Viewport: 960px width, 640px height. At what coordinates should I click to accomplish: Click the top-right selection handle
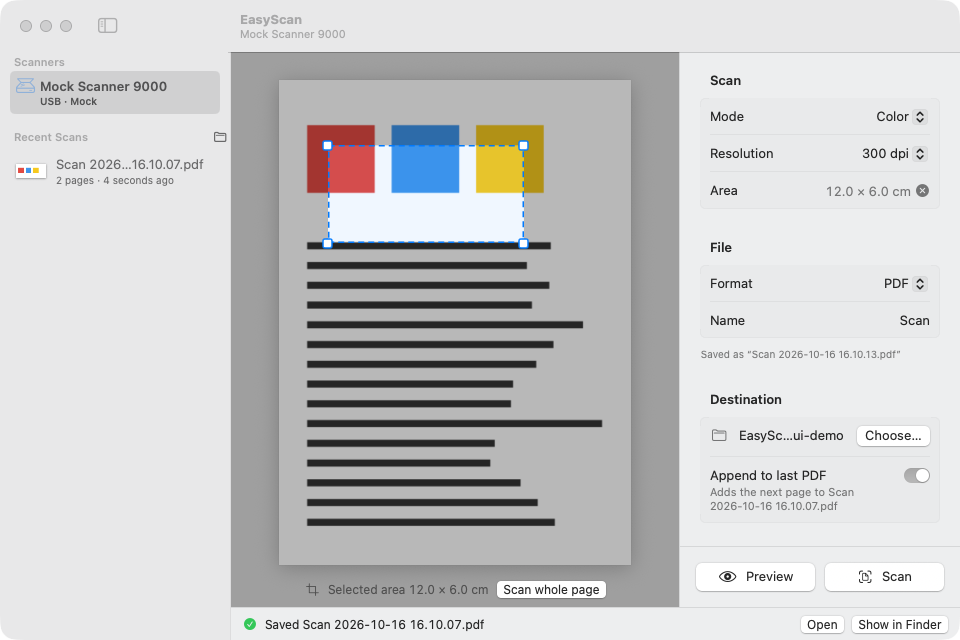click(x=523, y=146)
